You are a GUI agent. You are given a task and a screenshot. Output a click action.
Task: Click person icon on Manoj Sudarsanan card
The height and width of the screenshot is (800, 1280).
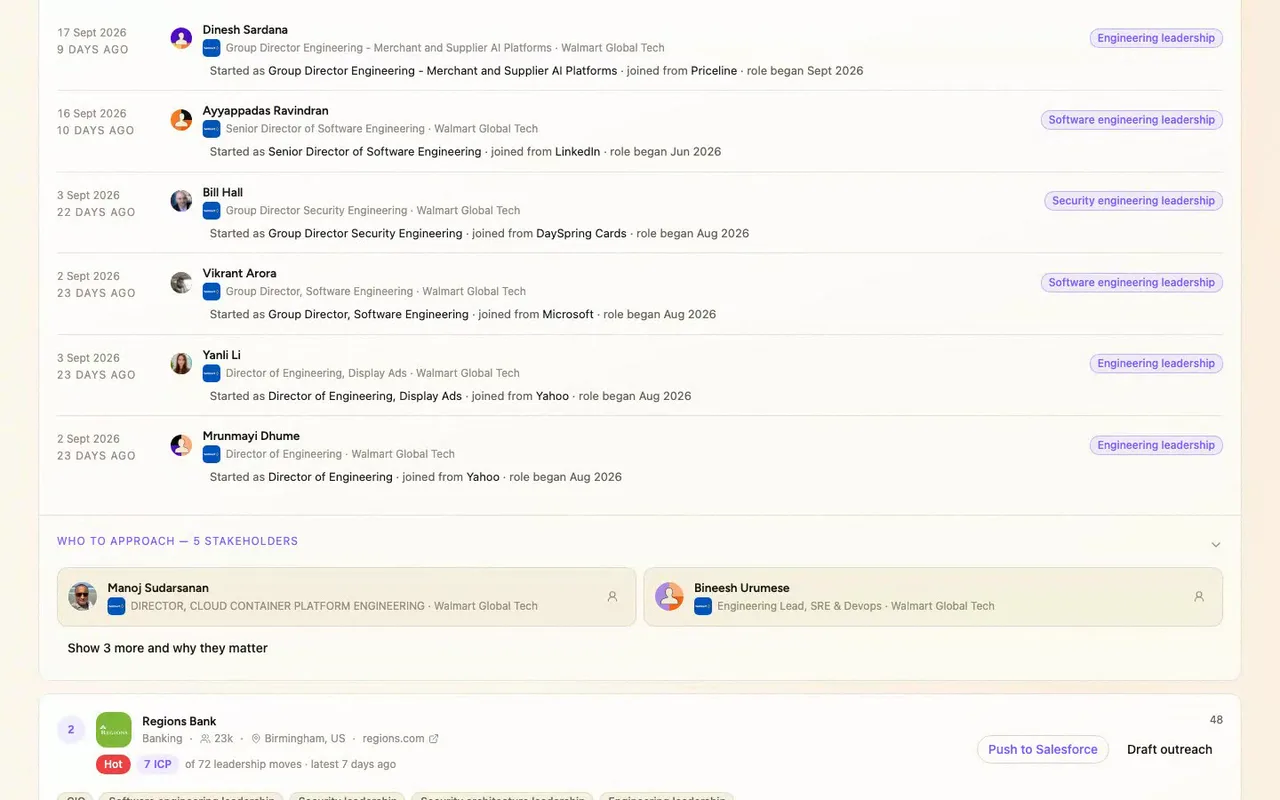(x=613, y=596)
